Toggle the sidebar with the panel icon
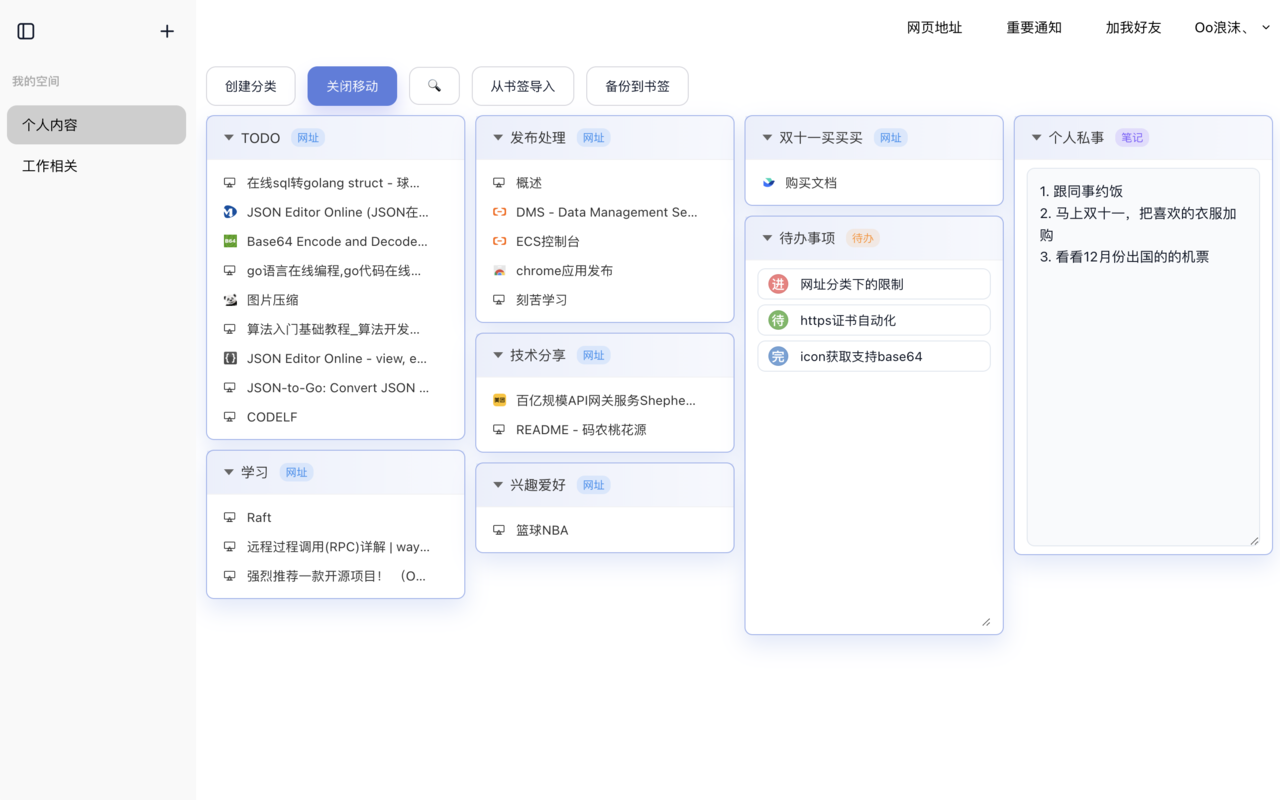Screen dimensions: 1280x800 pyautogui.click(x=25, y=31)
